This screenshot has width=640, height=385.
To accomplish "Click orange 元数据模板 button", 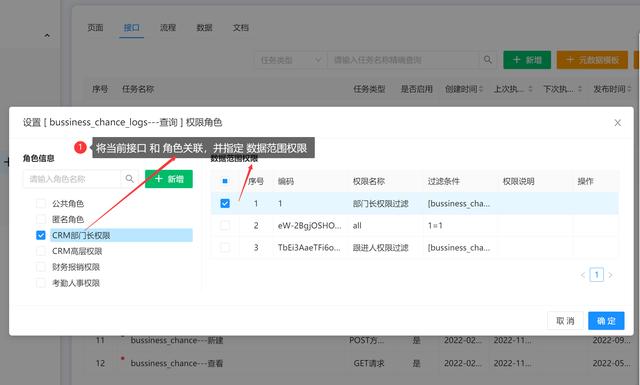I will coord(592,60).
